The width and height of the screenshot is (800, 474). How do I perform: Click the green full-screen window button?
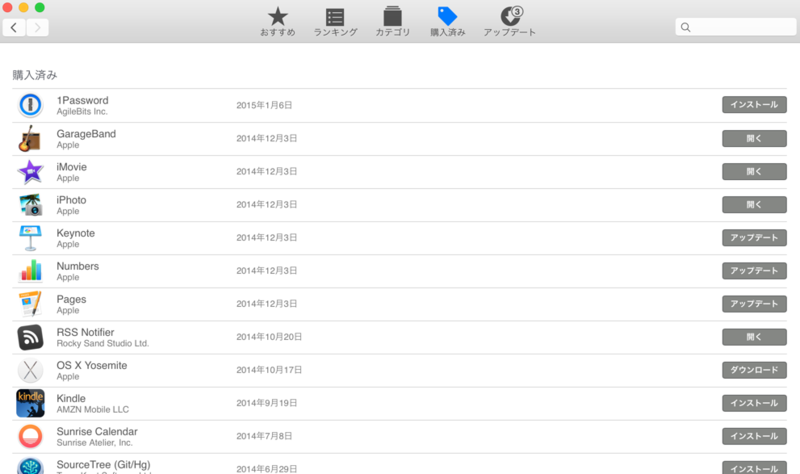tap(40, 8)
